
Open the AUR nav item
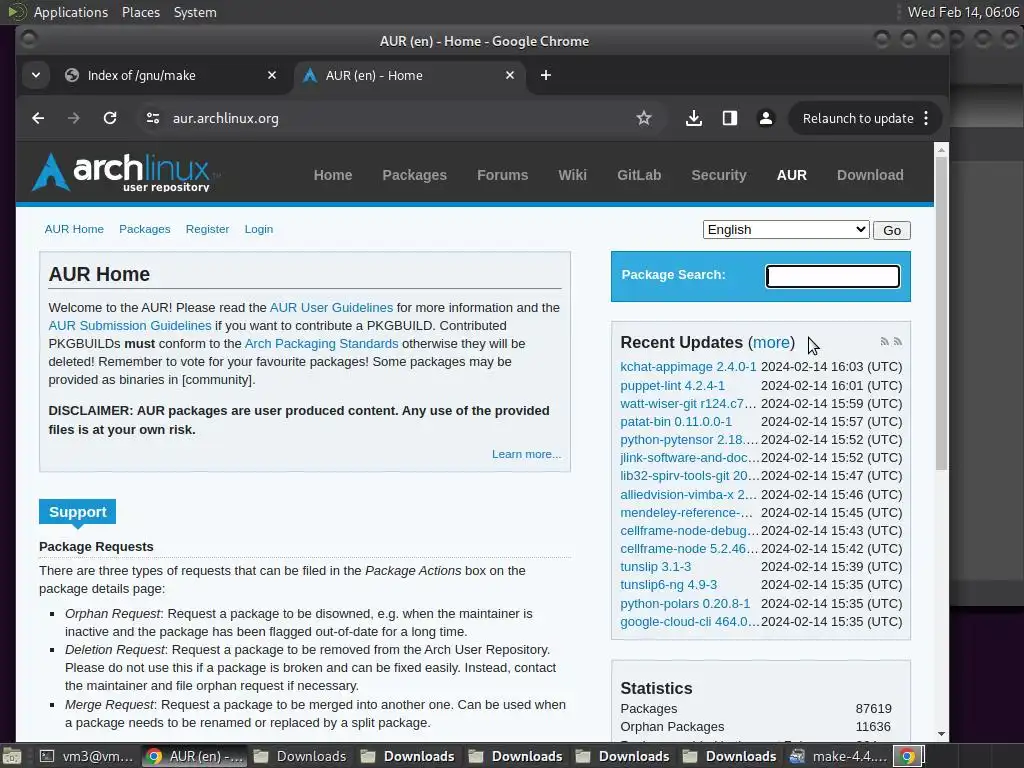[792, 175]
